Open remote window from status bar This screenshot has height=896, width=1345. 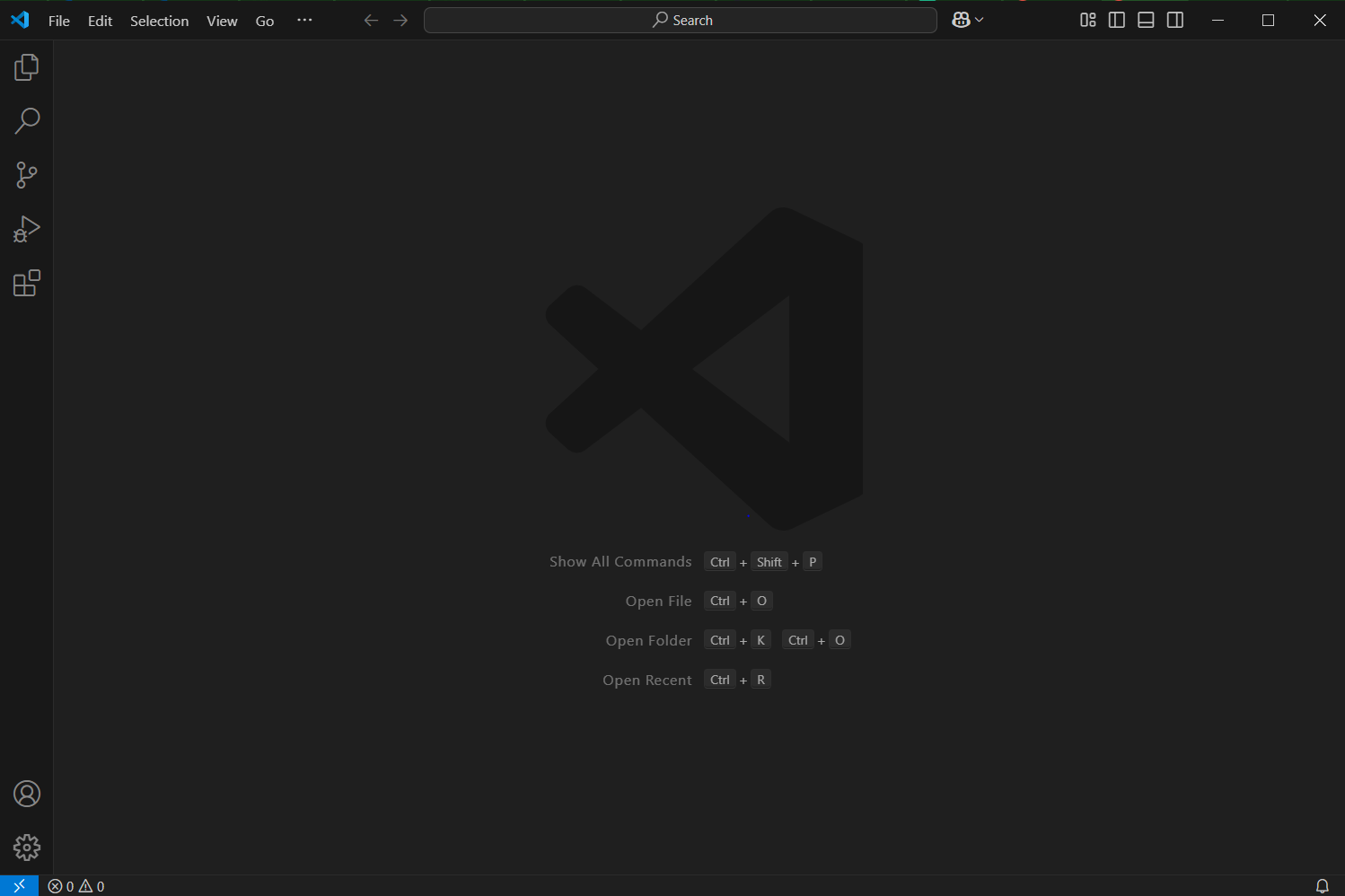(x=19, y=886)
